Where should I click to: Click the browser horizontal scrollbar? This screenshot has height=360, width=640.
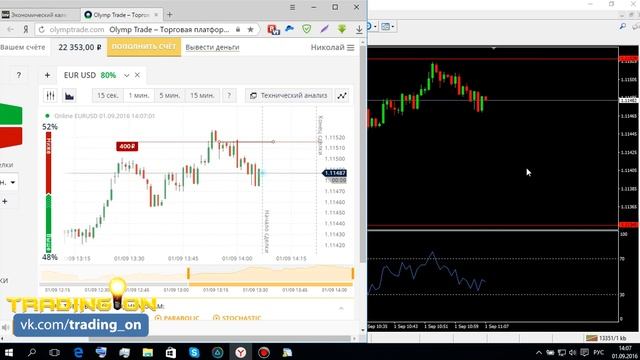(220, 338)
